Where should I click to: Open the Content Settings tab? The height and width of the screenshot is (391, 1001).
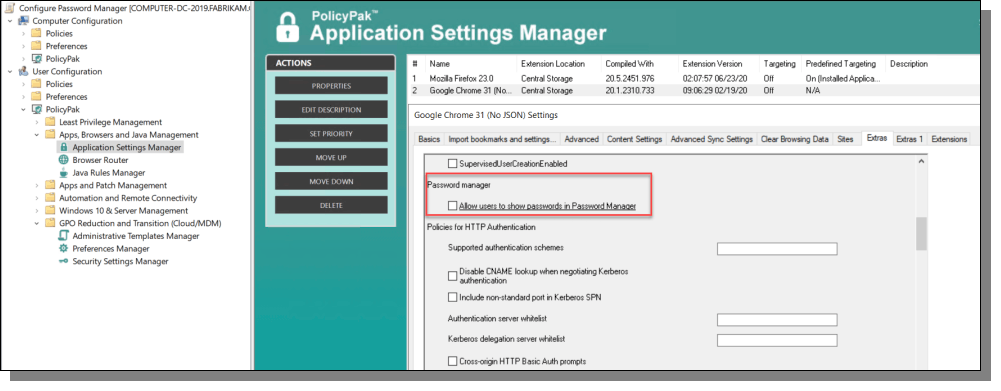(x=634, y=139)
